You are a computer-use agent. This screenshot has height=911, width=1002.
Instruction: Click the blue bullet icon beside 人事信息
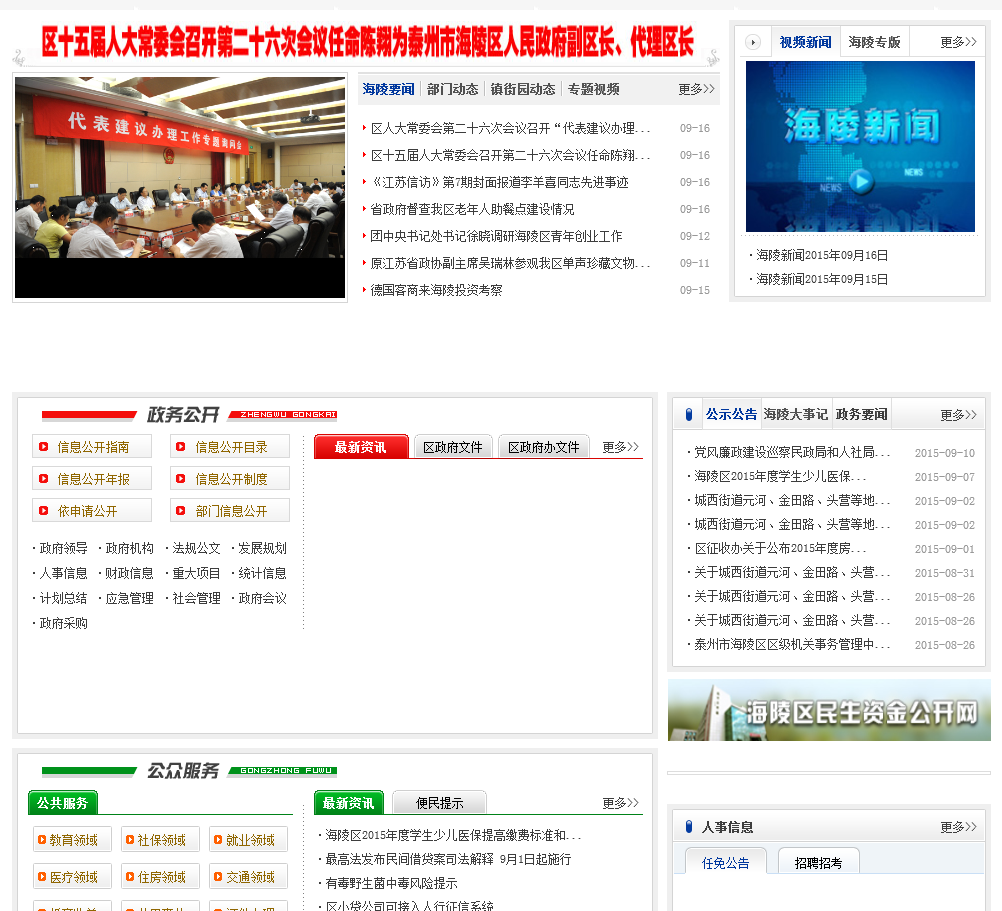(689, 827)
